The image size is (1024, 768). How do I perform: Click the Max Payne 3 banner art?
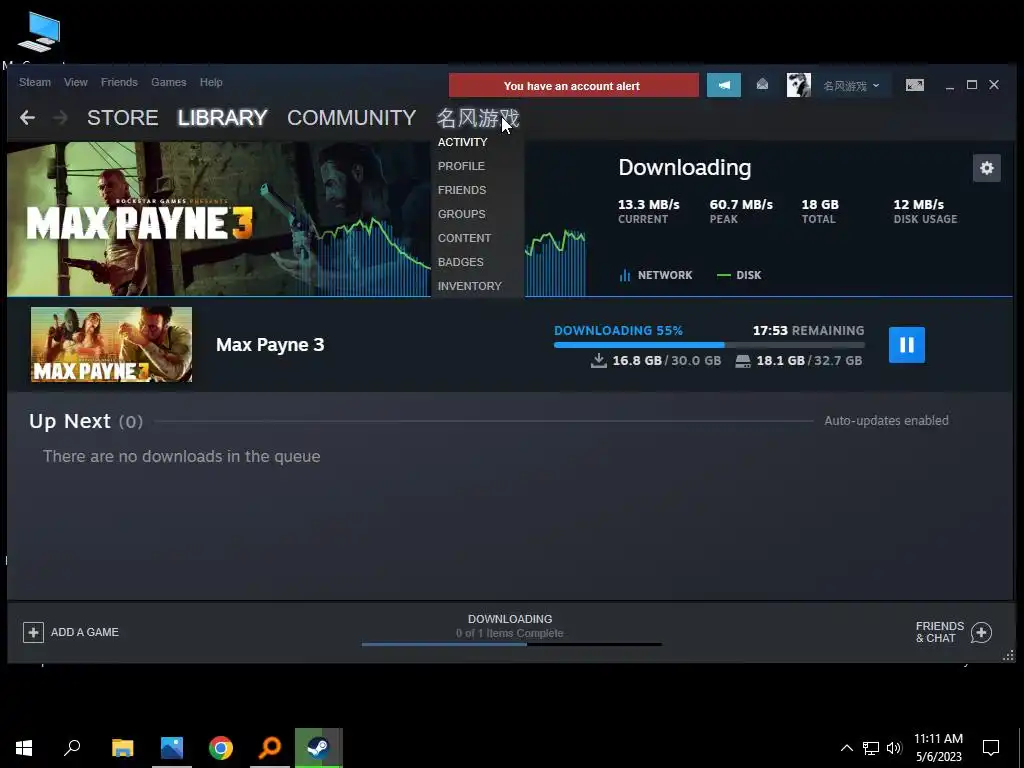click(x=219, y=219)
